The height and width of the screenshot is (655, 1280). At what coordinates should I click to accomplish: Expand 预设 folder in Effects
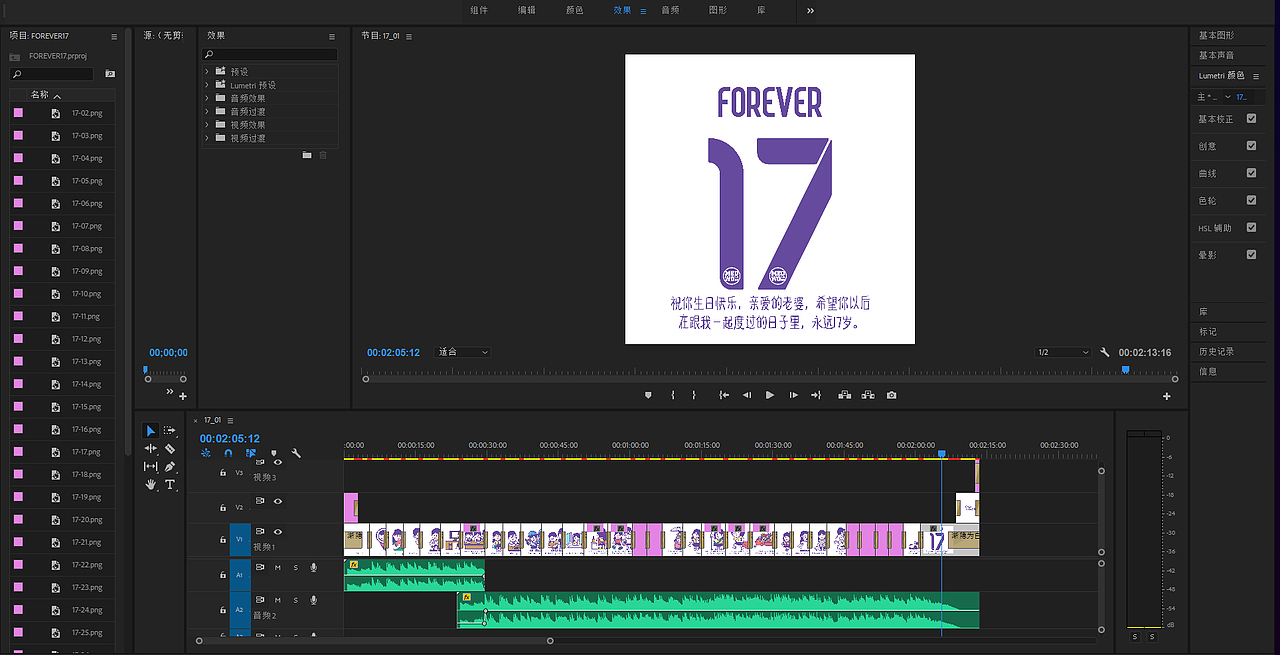[x=207, y=72]
